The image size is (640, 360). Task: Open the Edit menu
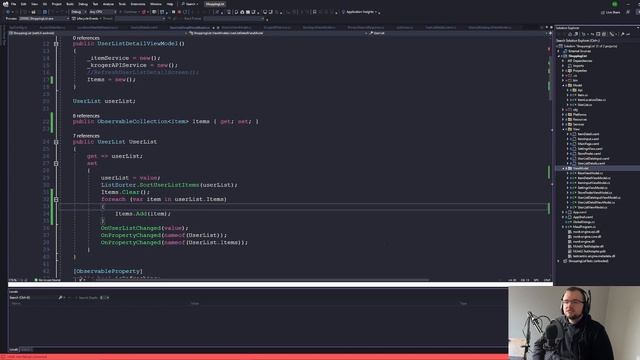click(24, 4)
